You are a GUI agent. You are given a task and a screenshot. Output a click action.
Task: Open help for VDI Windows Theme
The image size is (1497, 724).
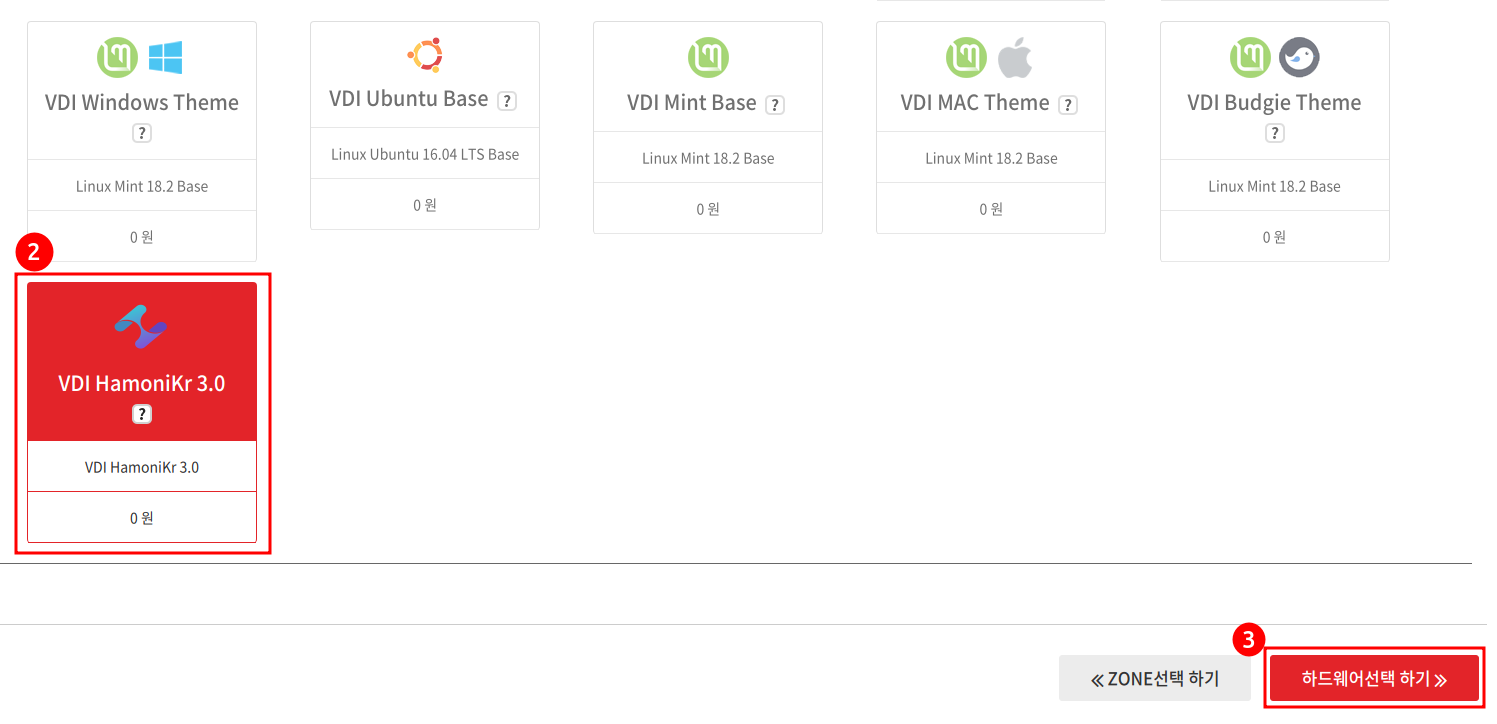click(x=142, y=133)
